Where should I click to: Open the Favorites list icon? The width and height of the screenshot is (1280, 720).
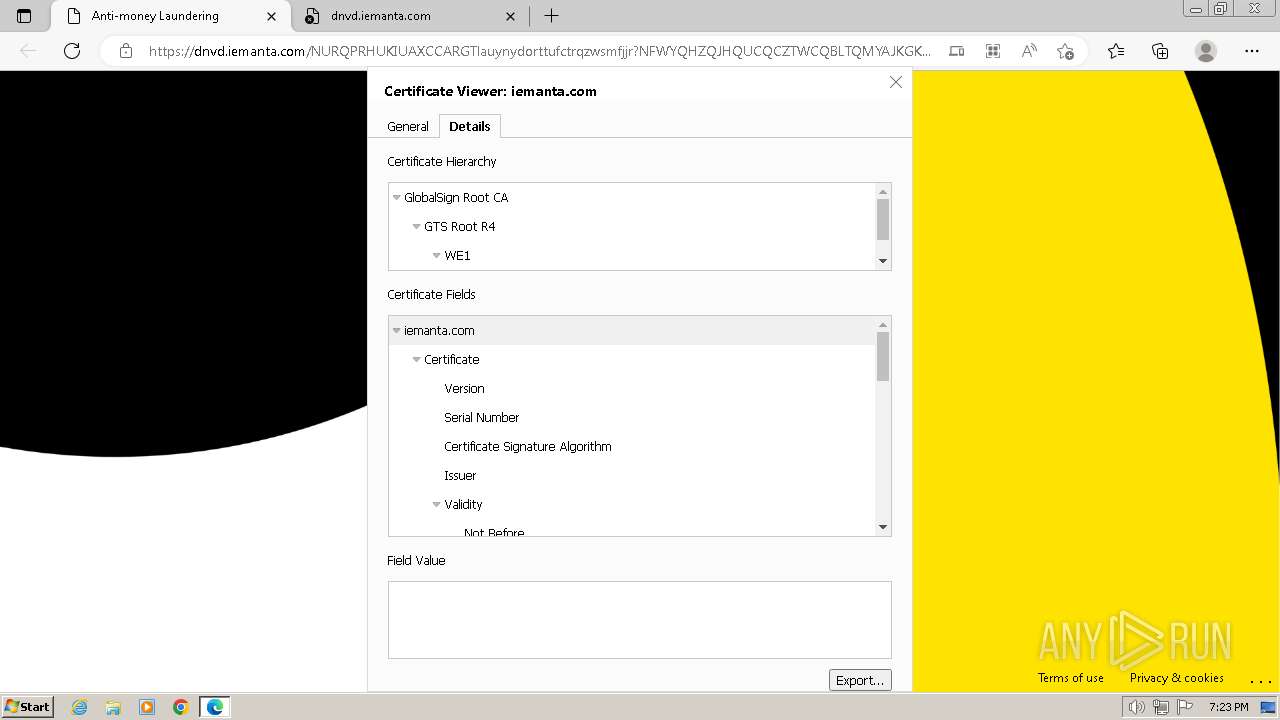click(x=1116, y=51)
